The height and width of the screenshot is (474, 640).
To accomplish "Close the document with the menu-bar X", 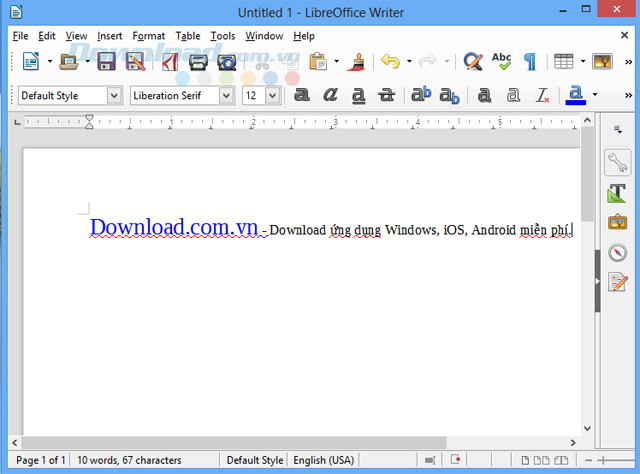I will click(624, 36).
